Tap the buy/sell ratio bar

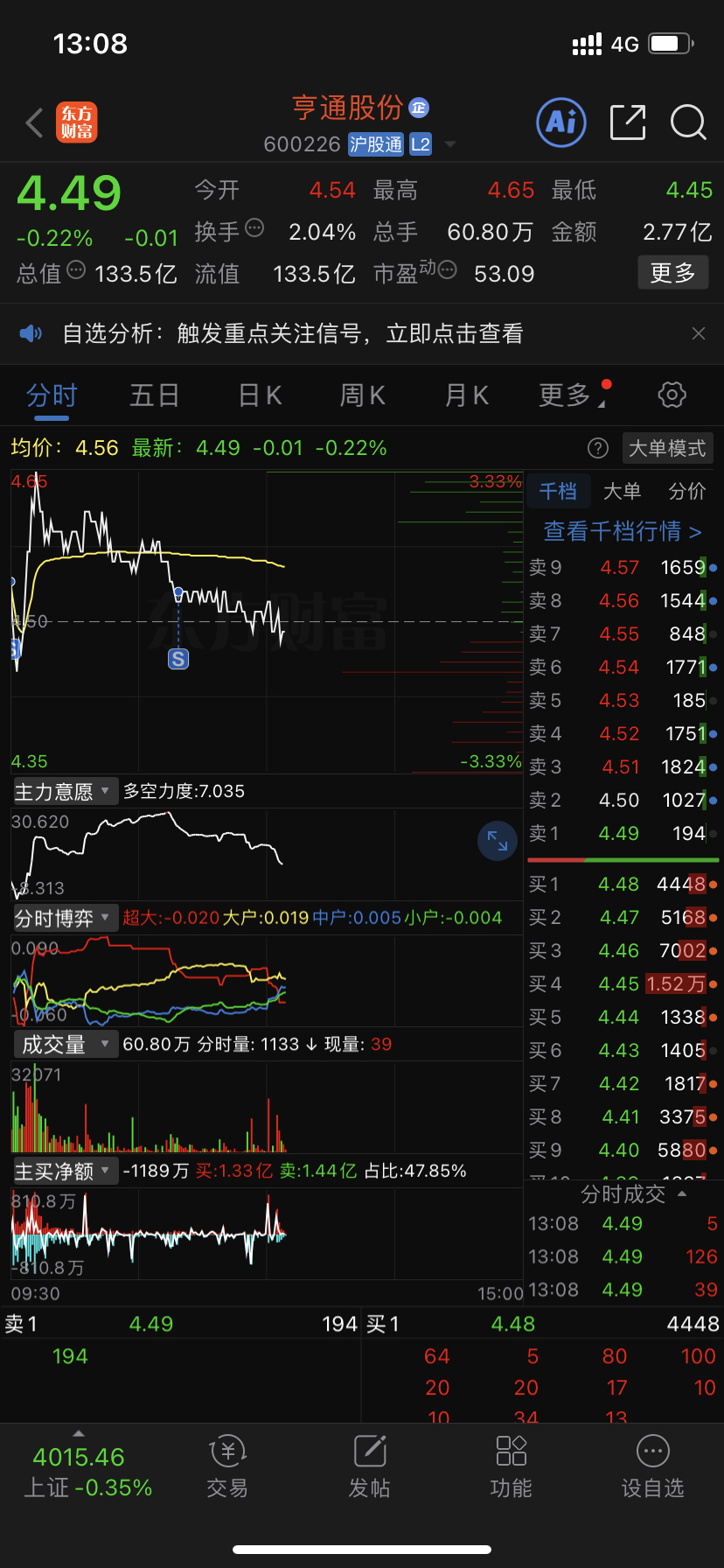coord(623,860)
